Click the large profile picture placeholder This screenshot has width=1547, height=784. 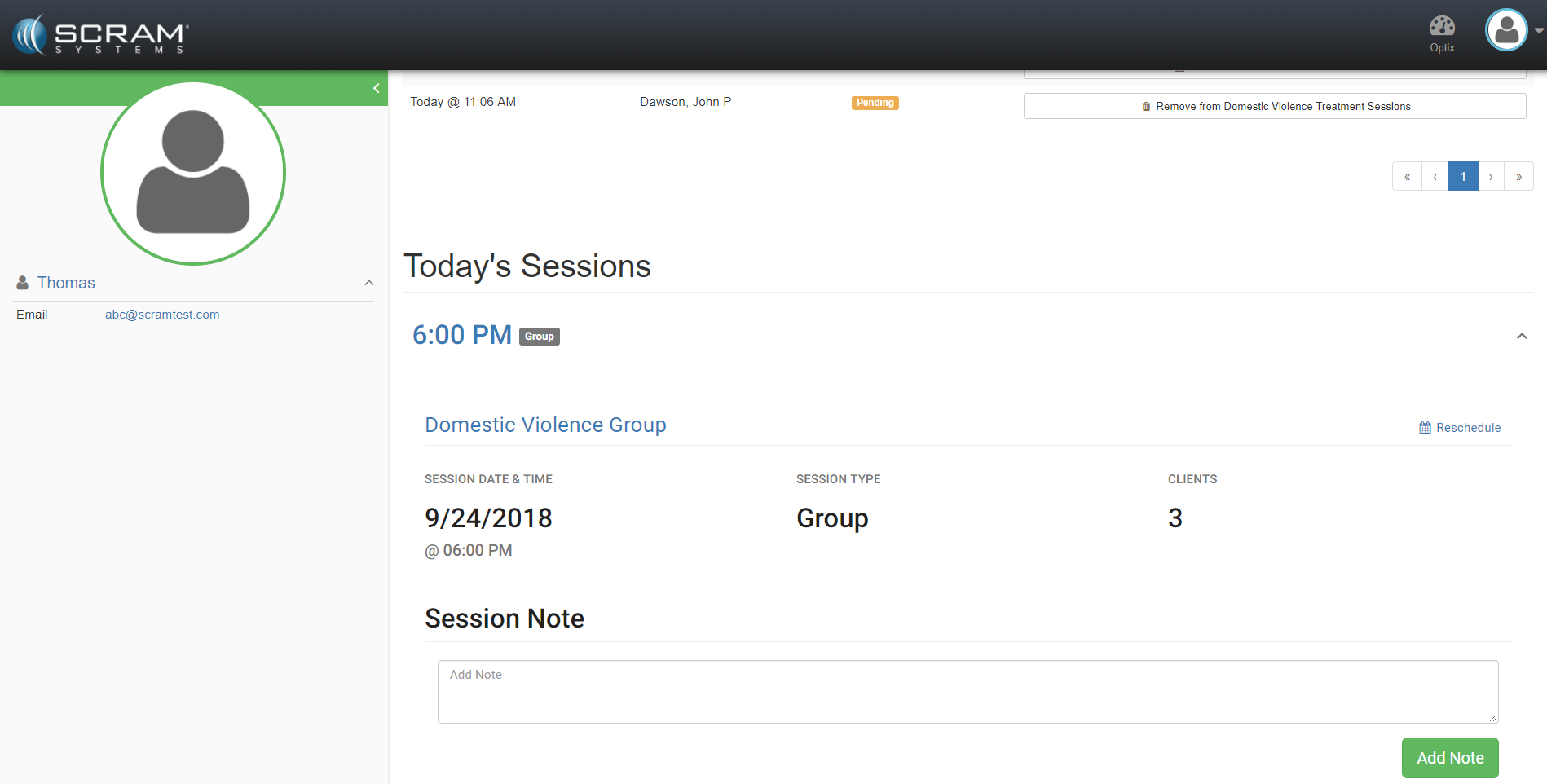point(193,173)
